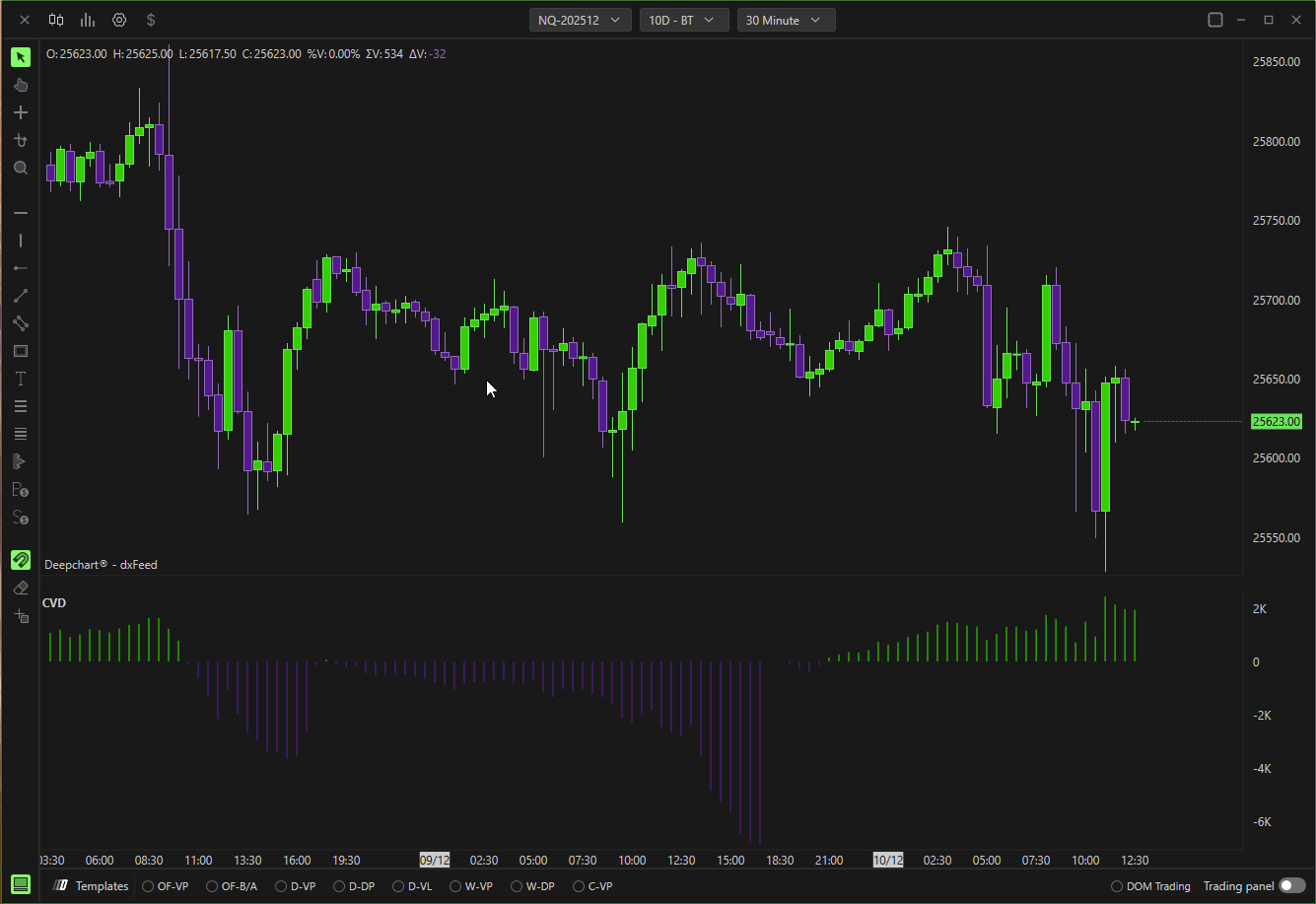This screenshot has width=1316, height=904.
Task: Expand the 10D - BT range dropdown
Action: coord(683,20)
